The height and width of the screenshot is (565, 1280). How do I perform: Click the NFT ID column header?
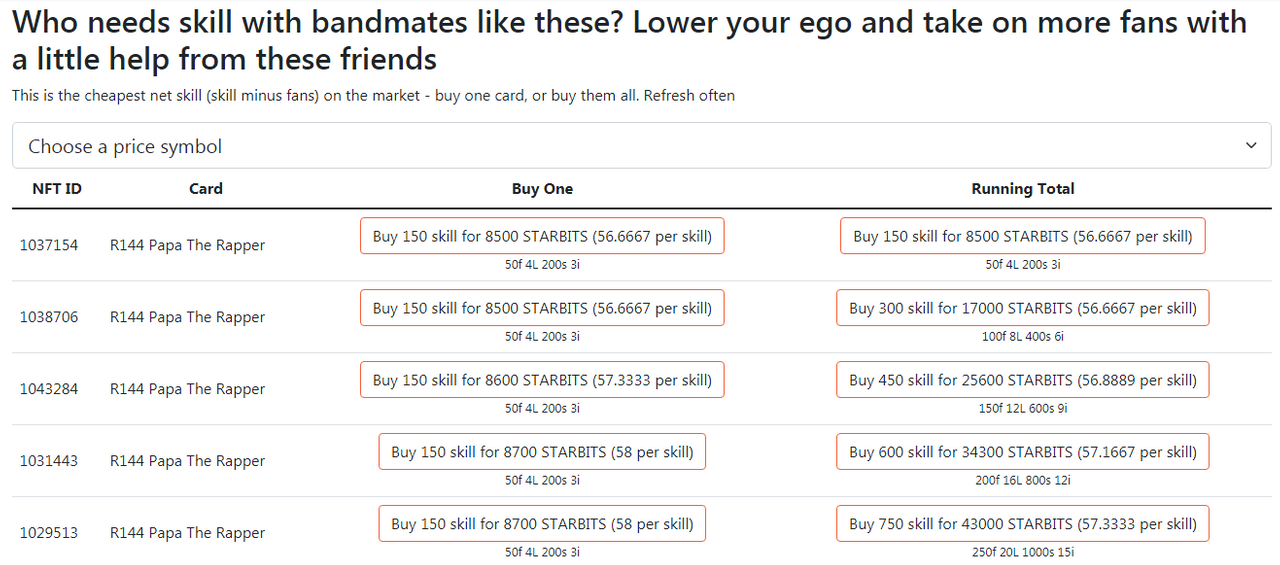(57, 188)
